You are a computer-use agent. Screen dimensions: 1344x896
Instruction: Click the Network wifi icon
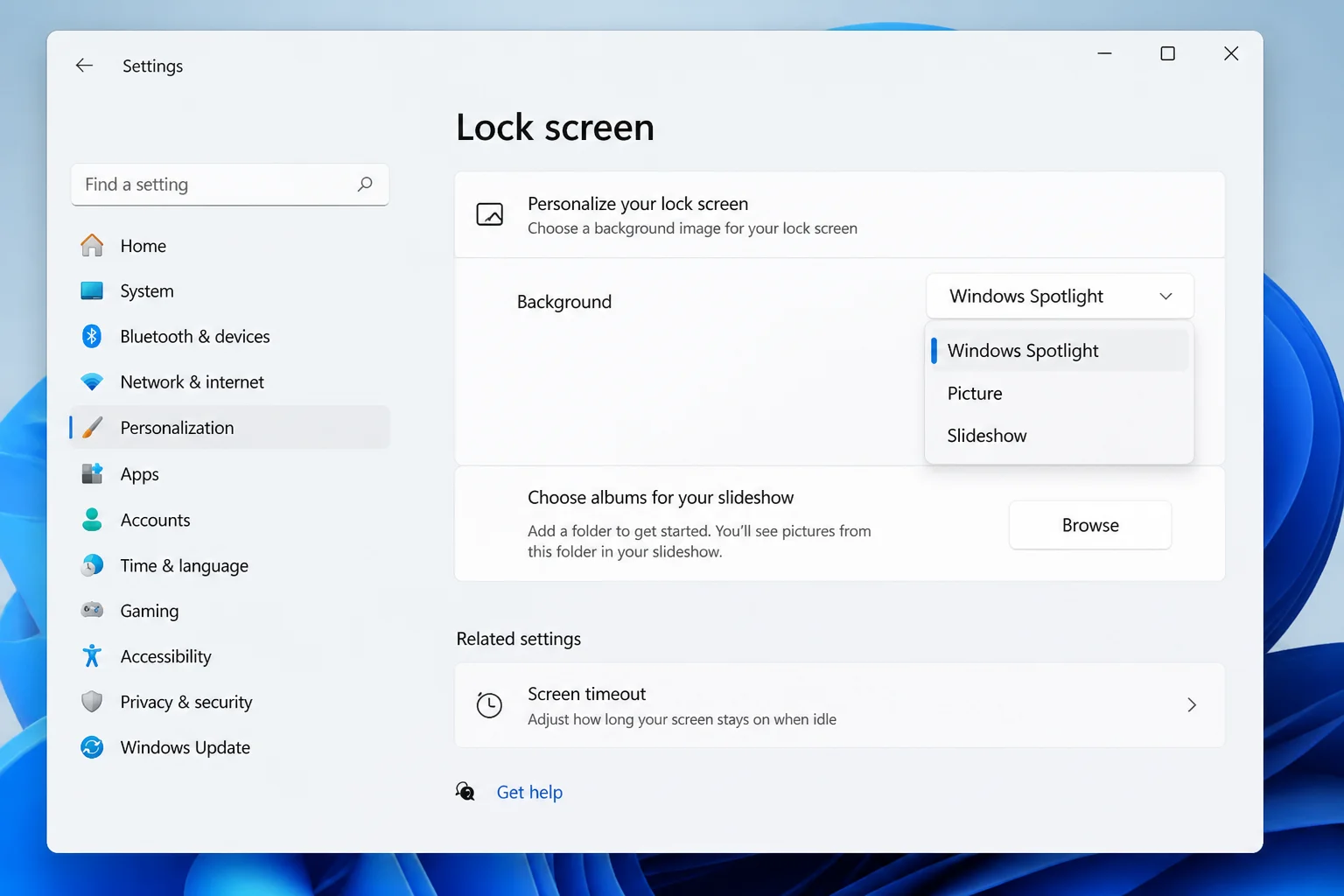tap(92, 382)
